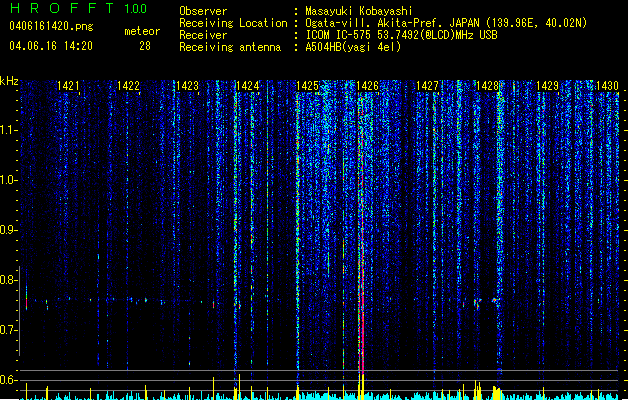Click the 'Receiving Location' label
629x400 pixels.
pyautogui.click(x=233, y=23)
